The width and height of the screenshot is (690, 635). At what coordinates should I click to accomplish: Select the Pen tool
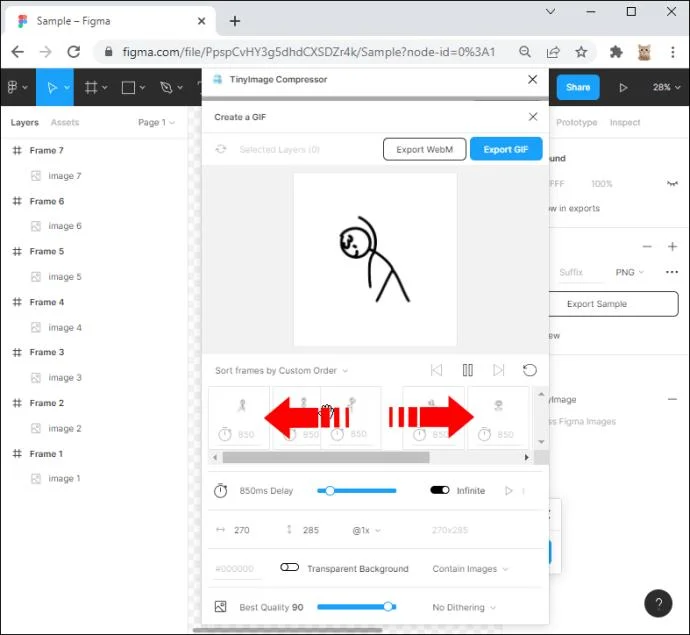pos(166,87)
